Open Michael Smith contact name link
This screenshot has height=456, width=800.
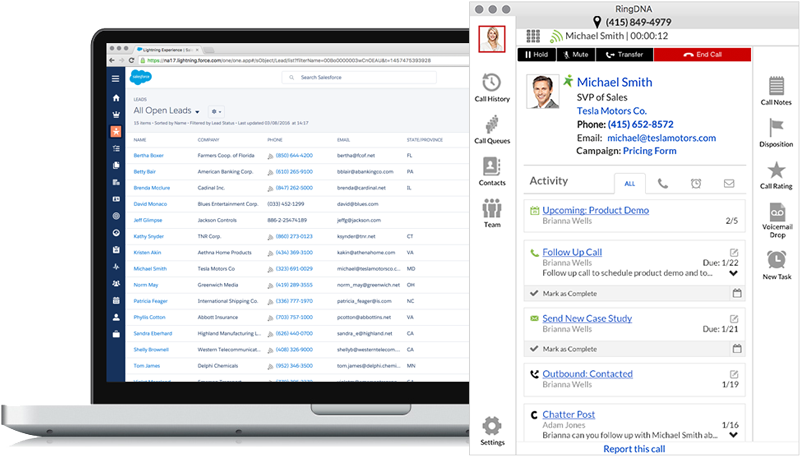(614, 82)
